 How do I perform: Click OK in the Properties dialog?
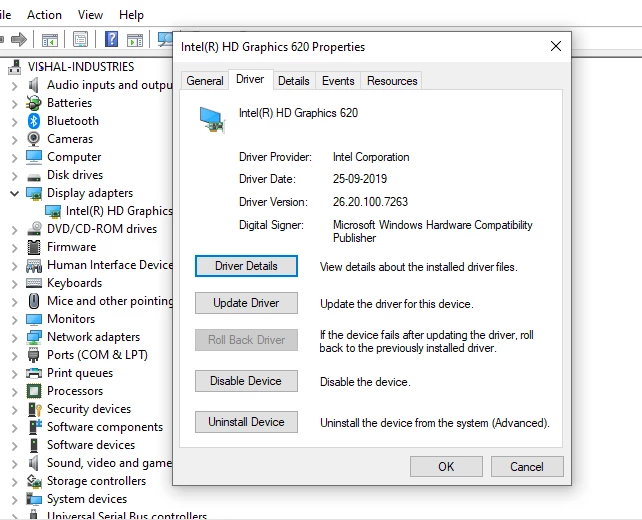pyautogui.click(x=446, y=467)
